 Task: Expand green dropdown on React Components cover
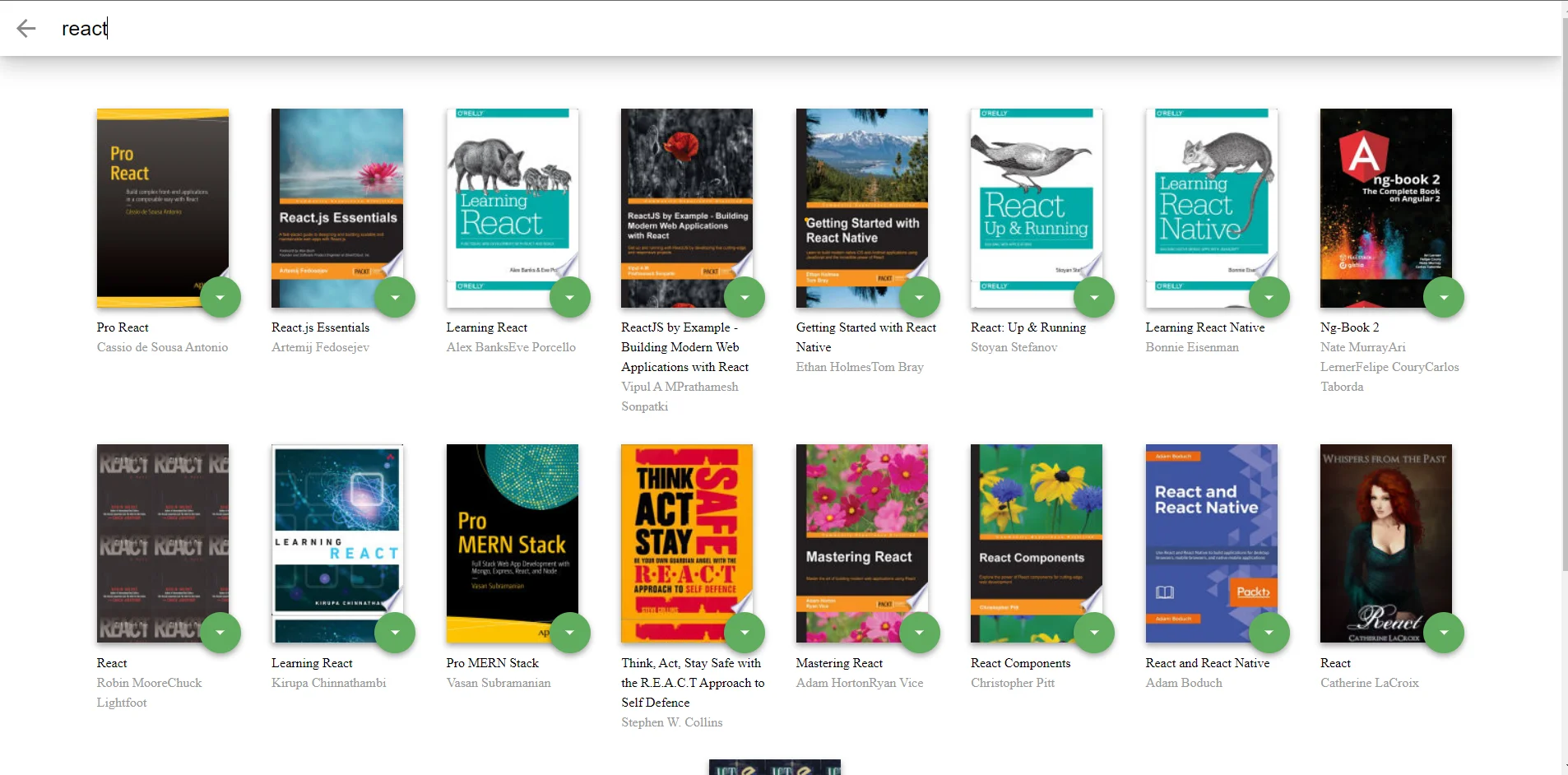tap(1094, 633)
